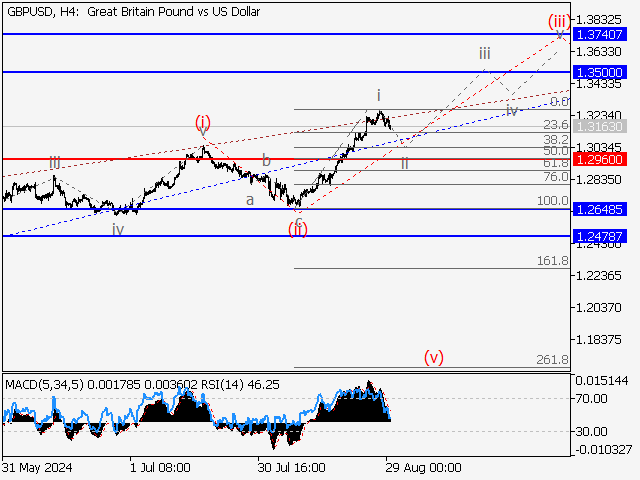
Task: Select Fibonacci 261.8 level label
Action: point(553,360)
